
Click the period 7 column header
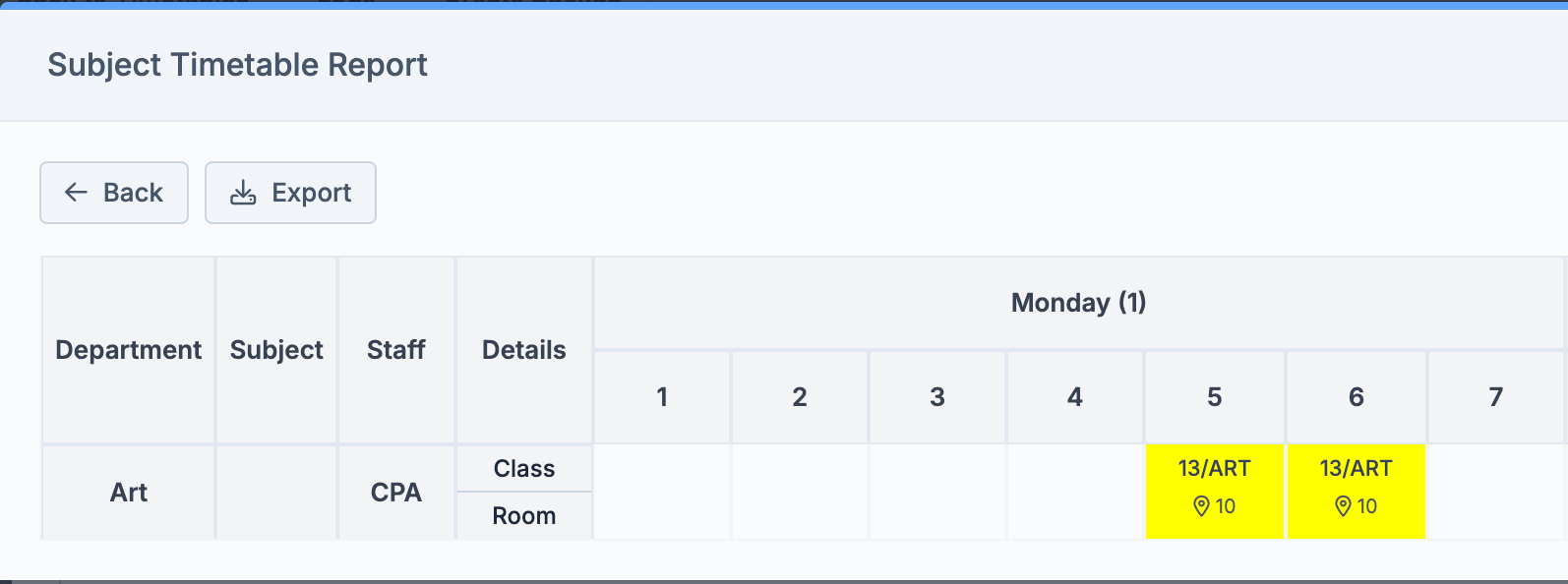point(1495,397)
